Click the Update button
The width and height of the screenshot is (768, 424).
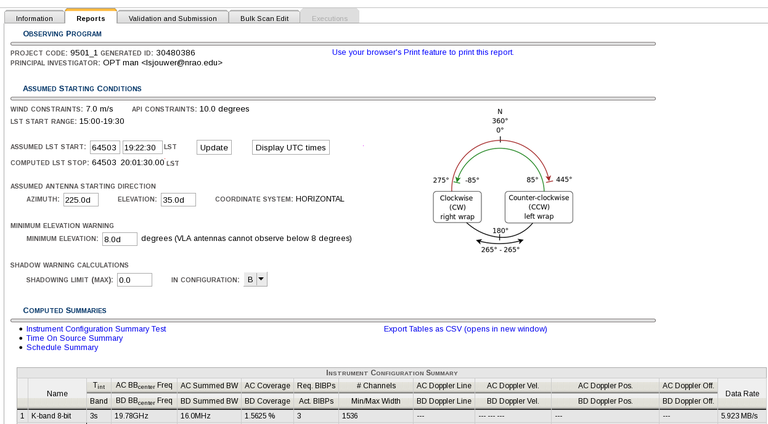pos(214,147)
